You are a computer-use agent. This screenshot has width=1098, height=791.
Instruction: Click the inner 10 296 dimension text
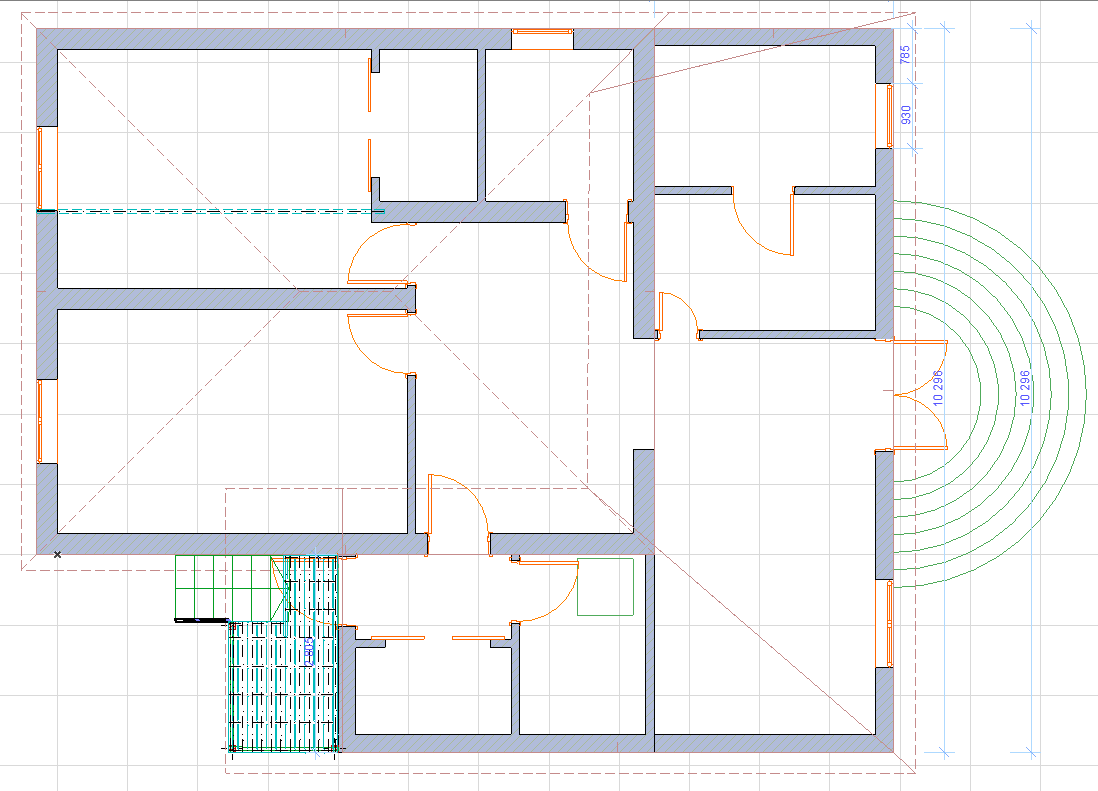click(x=938, y=388)
